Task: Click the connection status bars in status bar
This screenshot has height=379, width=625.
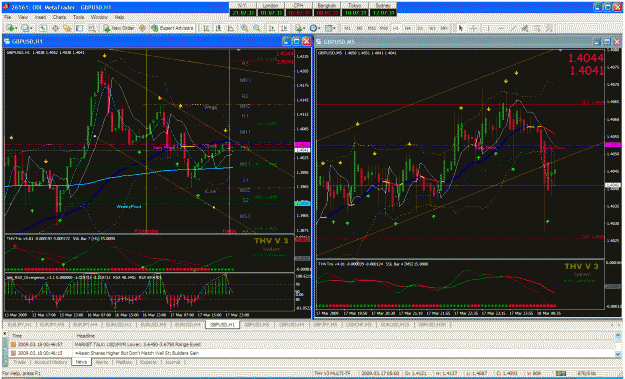Action: click(x=561, y=373)
